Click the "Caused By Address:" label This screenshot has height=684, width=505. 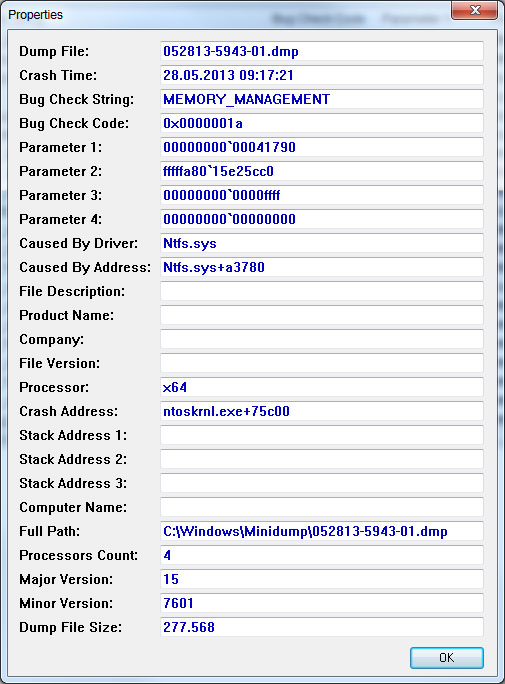pos(85,267)
